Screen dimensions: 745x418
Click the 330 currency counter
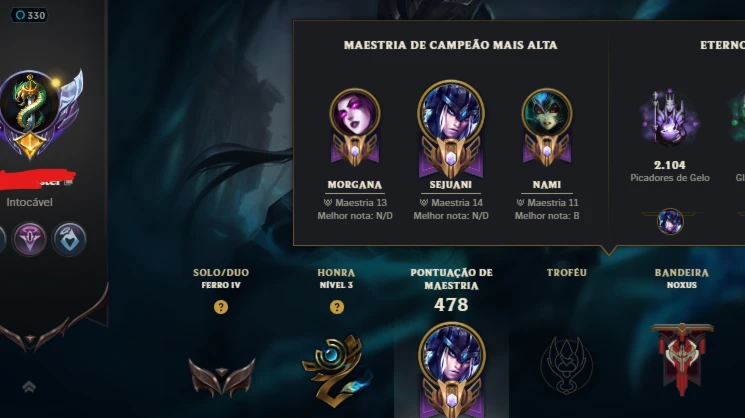coord(30,15)
